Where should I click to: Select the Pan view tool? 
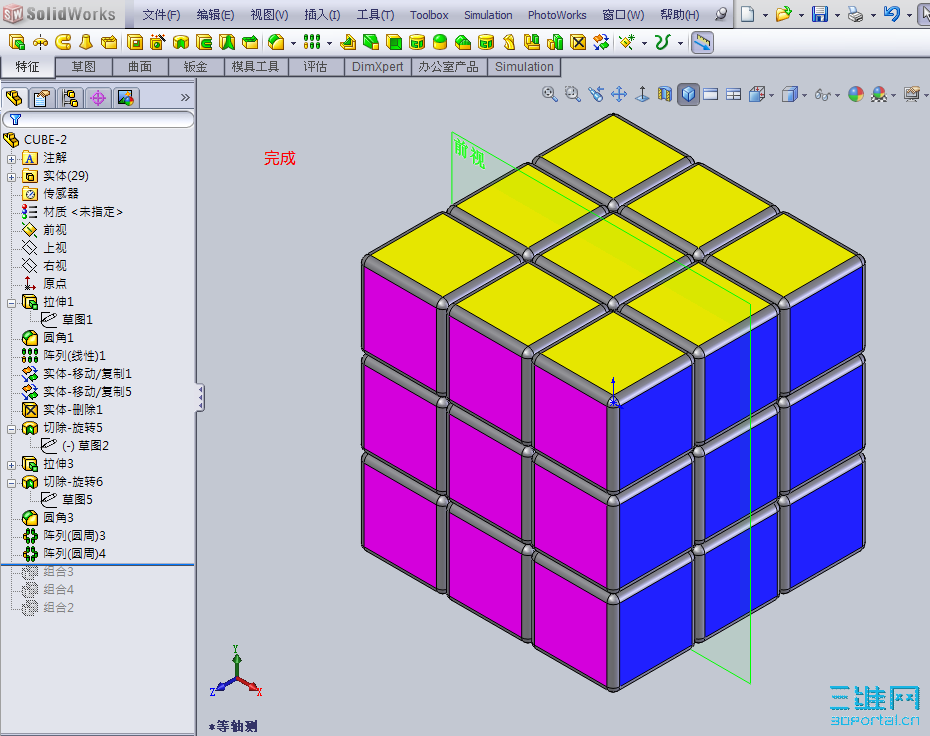619,94
